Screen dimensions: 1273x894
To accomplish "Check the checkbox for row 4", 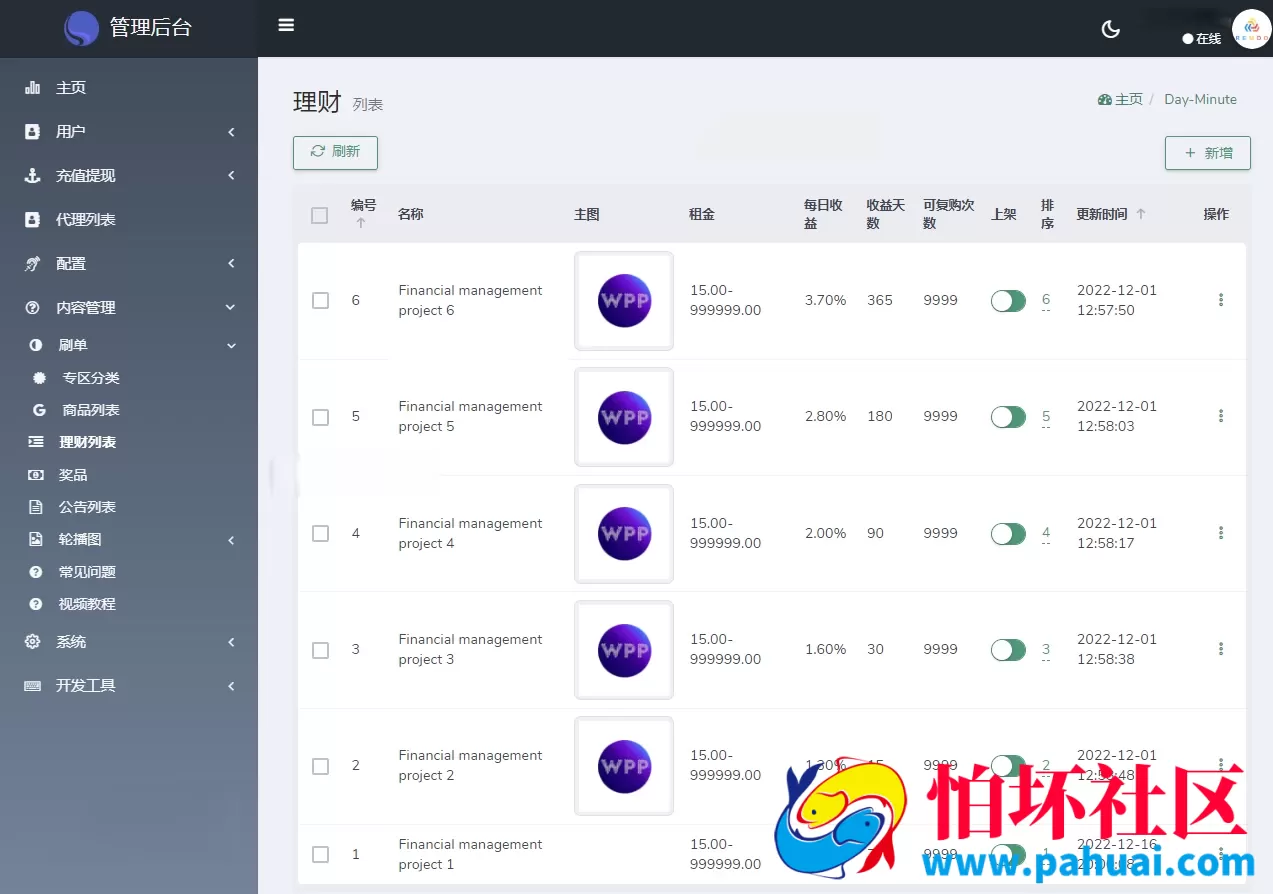I will [320, 533].
